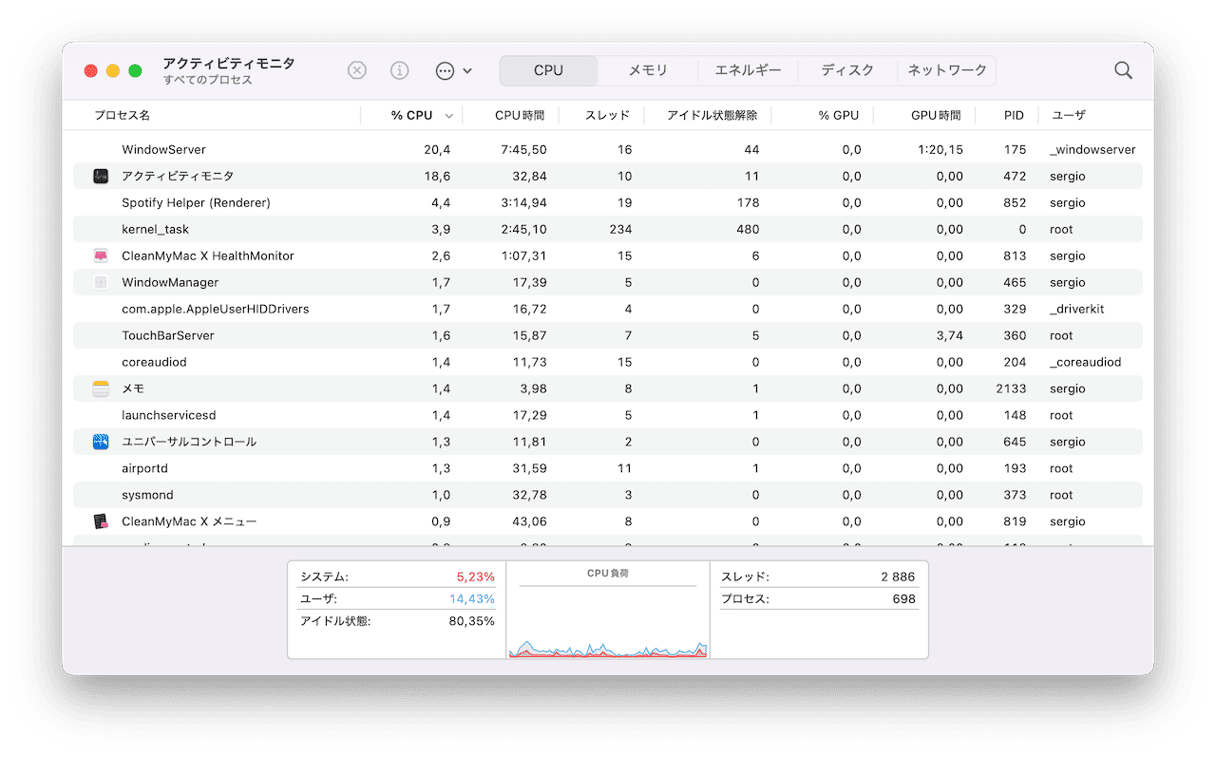Switch to the メモリ tab
This screenshot has height=757, width=1216.
coord(648,70)
